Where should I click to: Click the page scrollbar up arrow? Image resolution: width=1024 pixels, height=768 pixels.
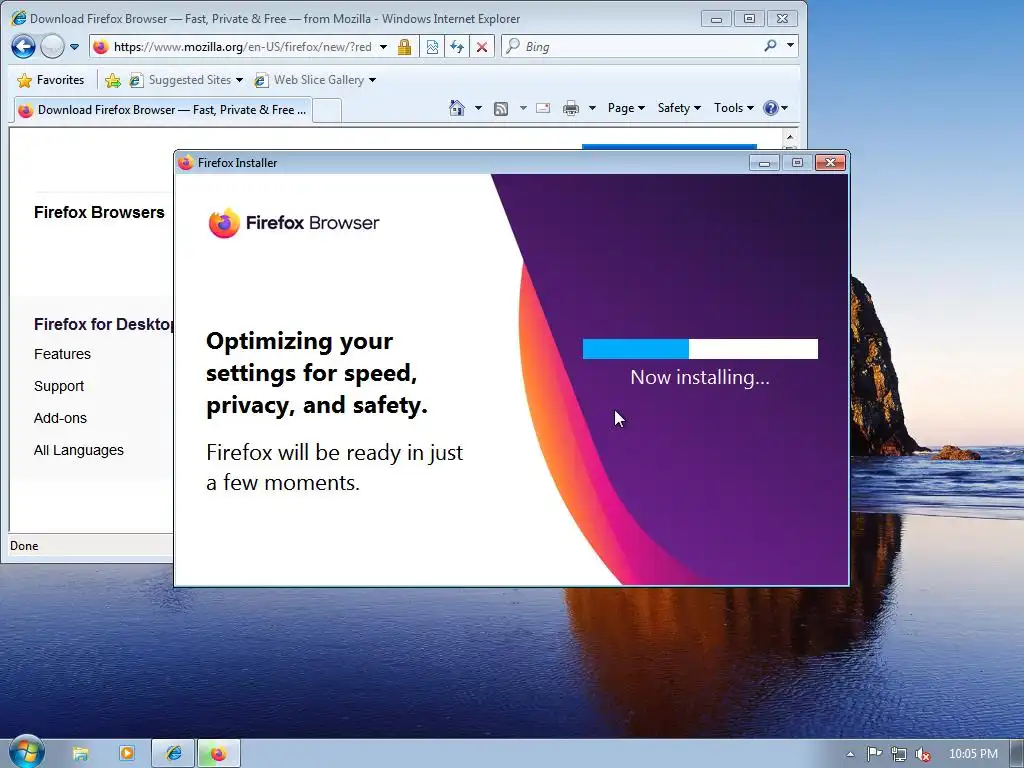(x=790, y=137)
